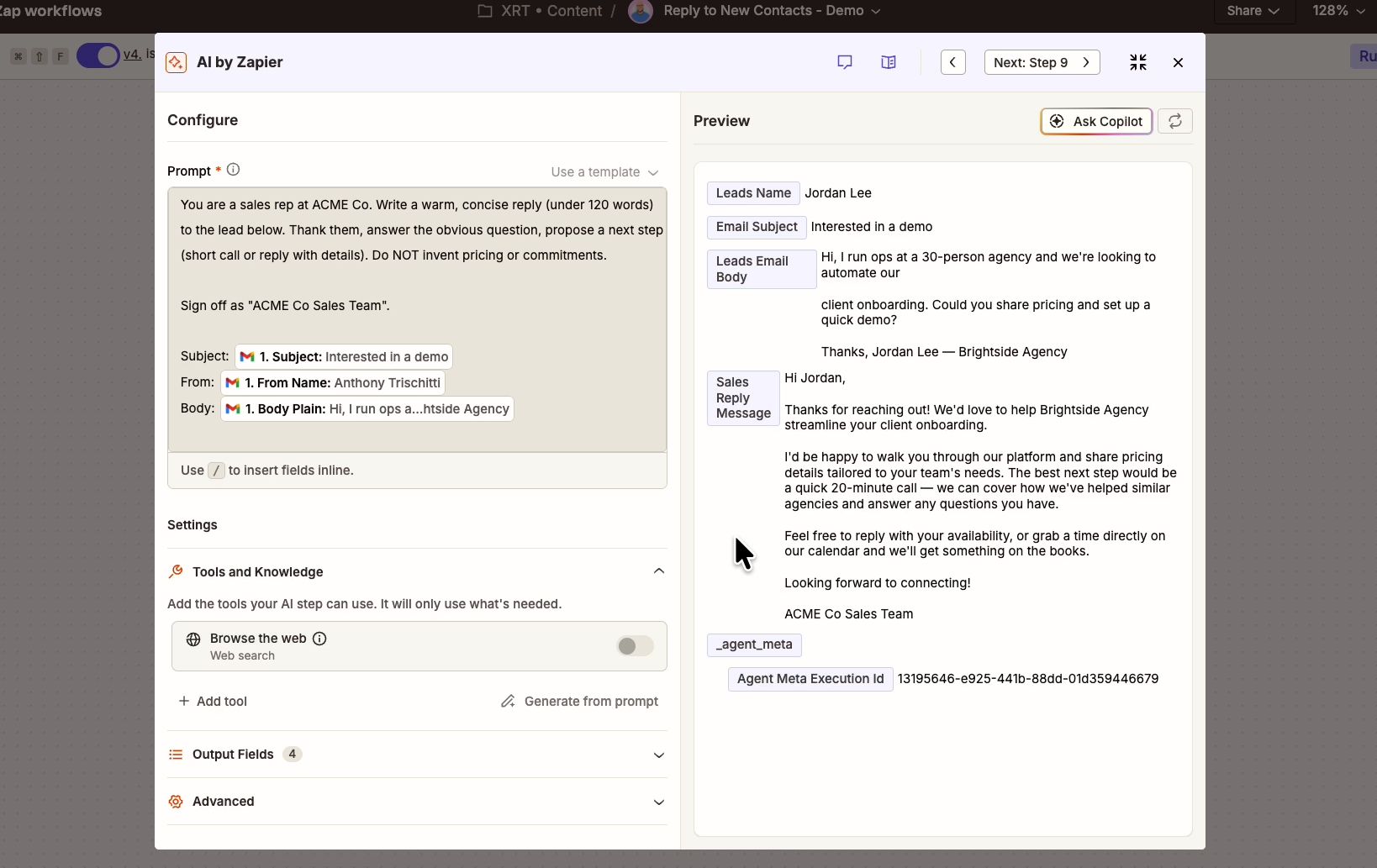Click the Browse the web info icon

[319, 639]
